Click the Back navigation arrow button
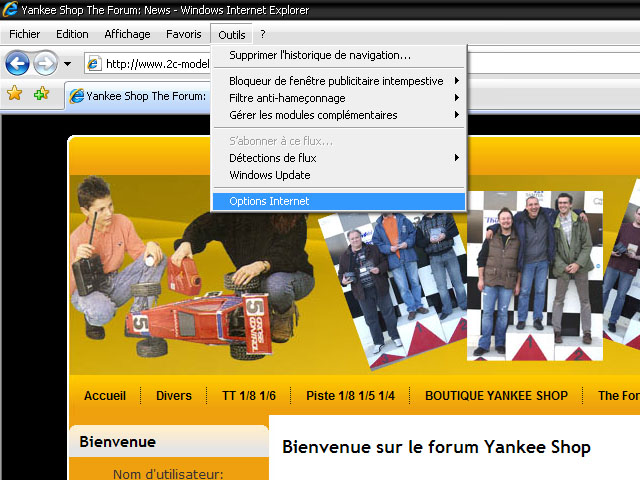640x480 pixels. click(17, 63)
